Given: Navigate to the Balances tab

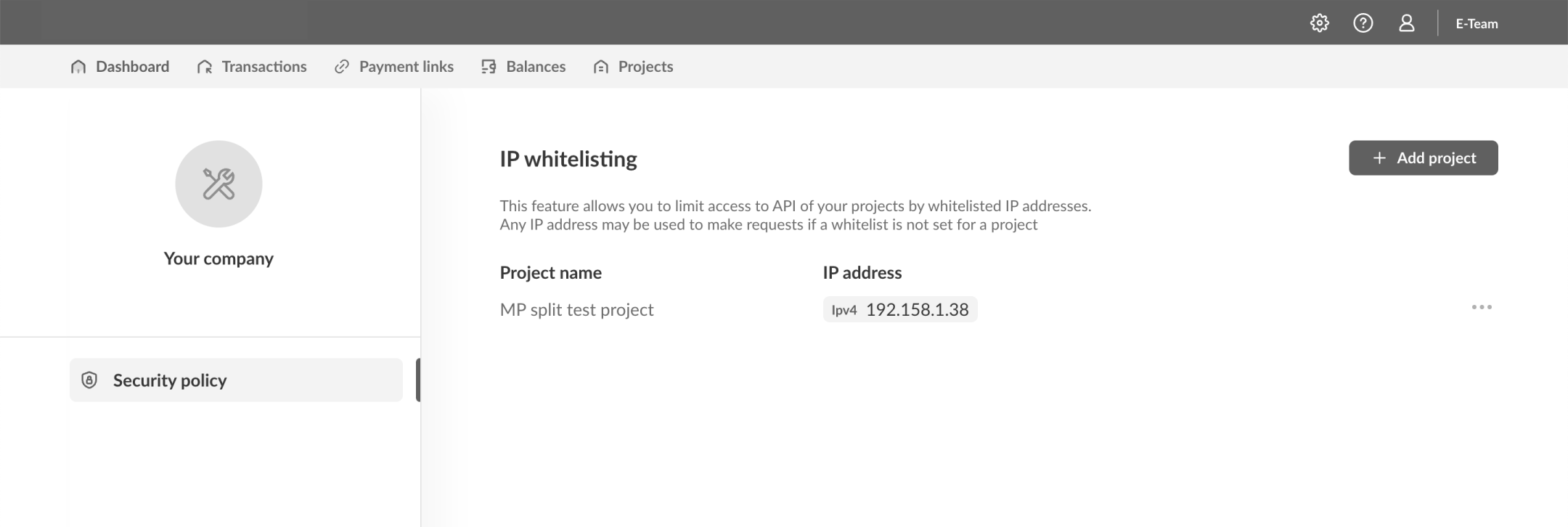Looking at the screenshot, I should [535, 67].
